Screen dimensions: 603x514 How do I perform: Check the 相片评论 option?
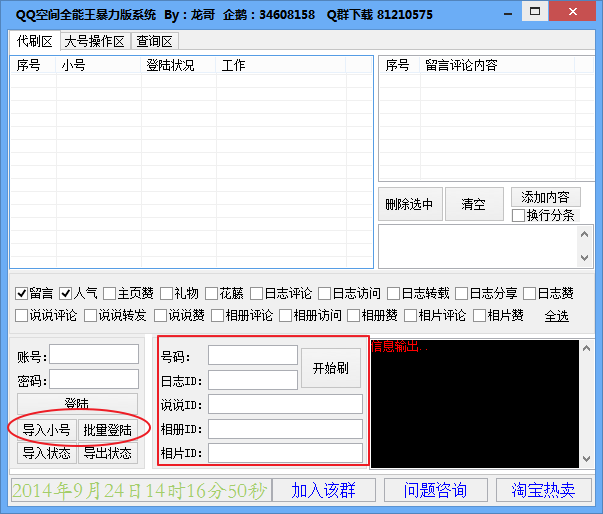411,316
